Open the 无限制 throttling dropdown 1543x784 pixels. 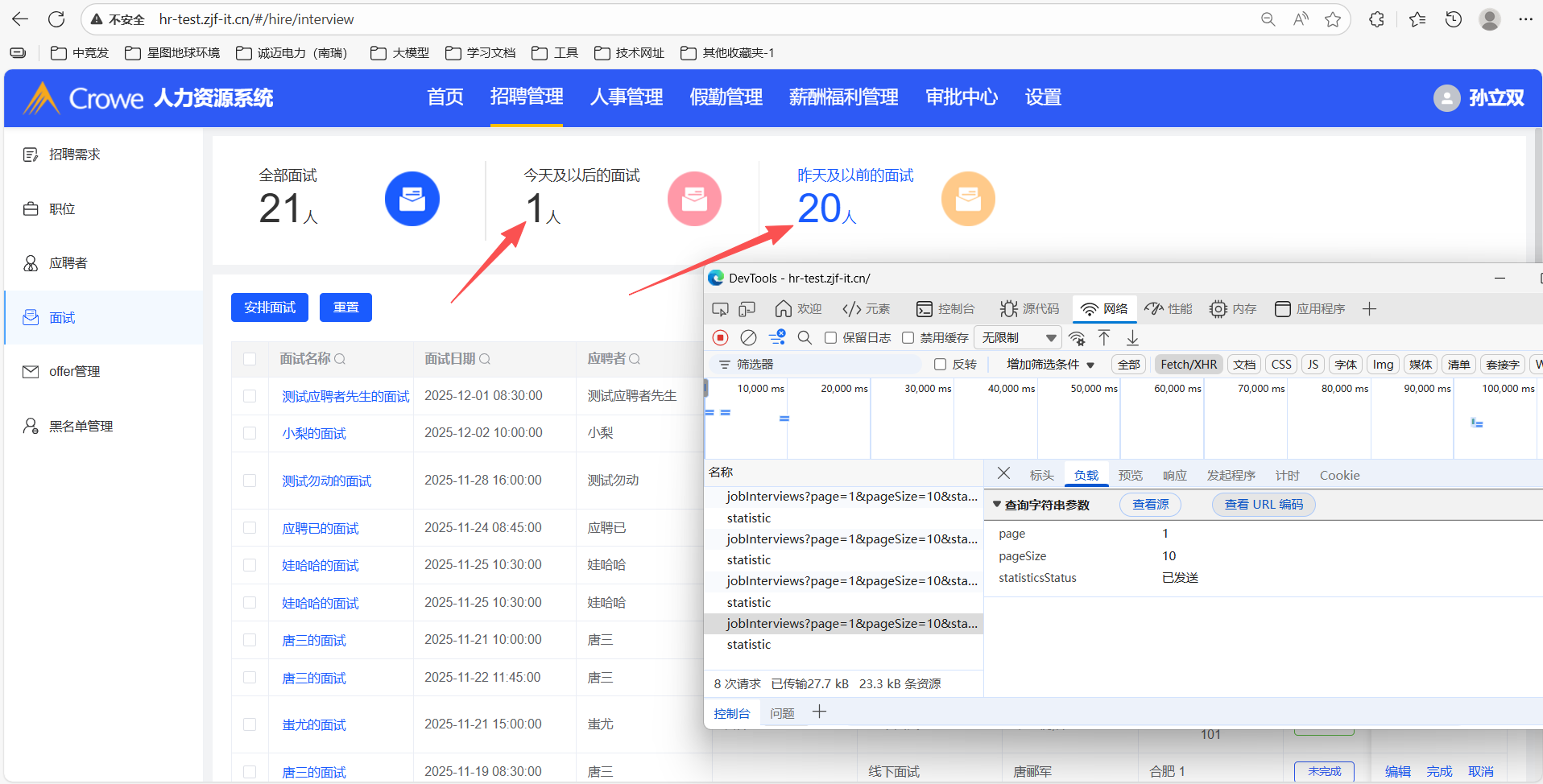pyautogui.click(x=1018, y=338)
